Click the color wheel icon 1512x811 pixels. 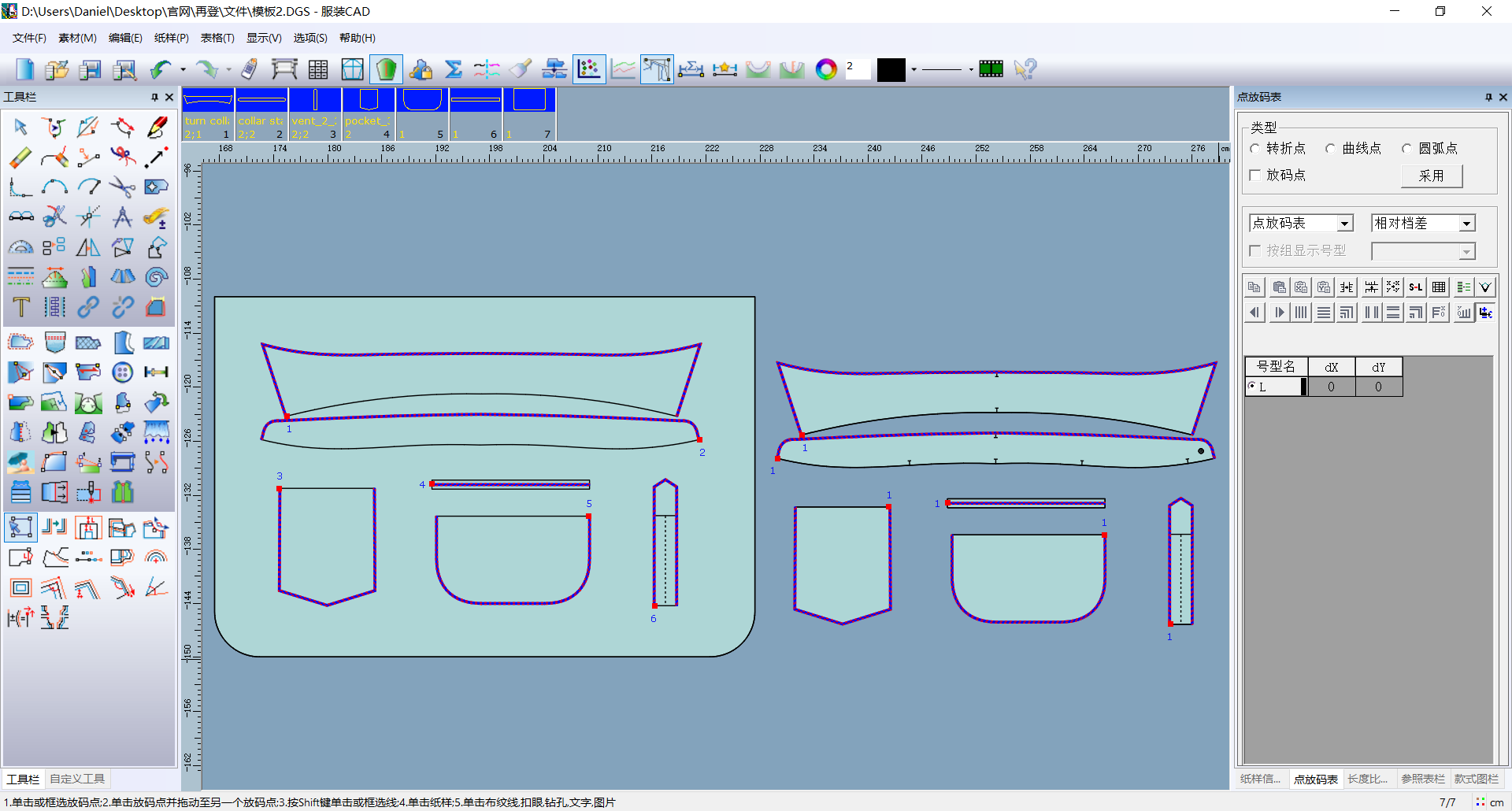826,69
